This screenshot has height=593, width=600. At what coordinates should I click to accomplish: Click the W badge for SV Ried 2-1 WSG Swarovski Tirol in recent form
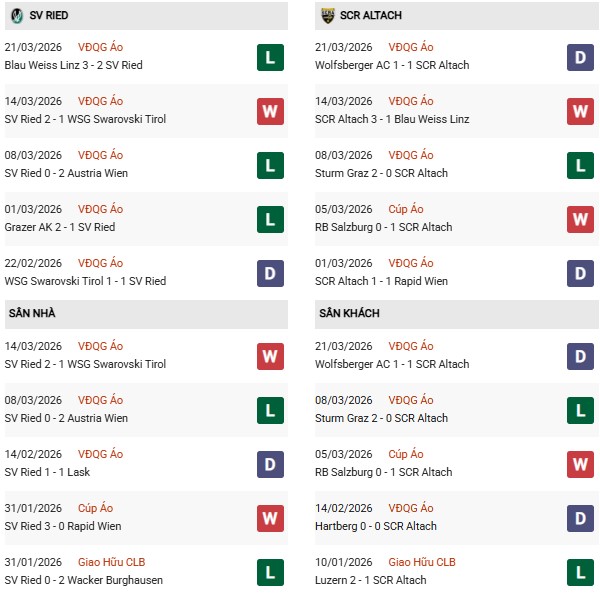pyautogui.click(x=270, y=111)
